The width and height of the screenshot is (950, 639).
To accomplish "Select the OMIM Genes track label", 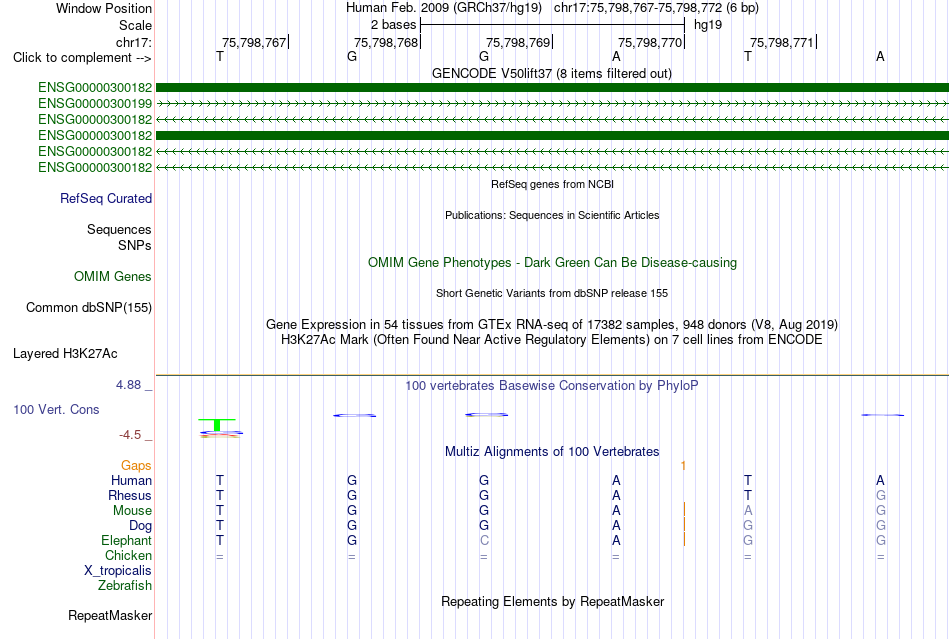I will (x=112, y=277).
